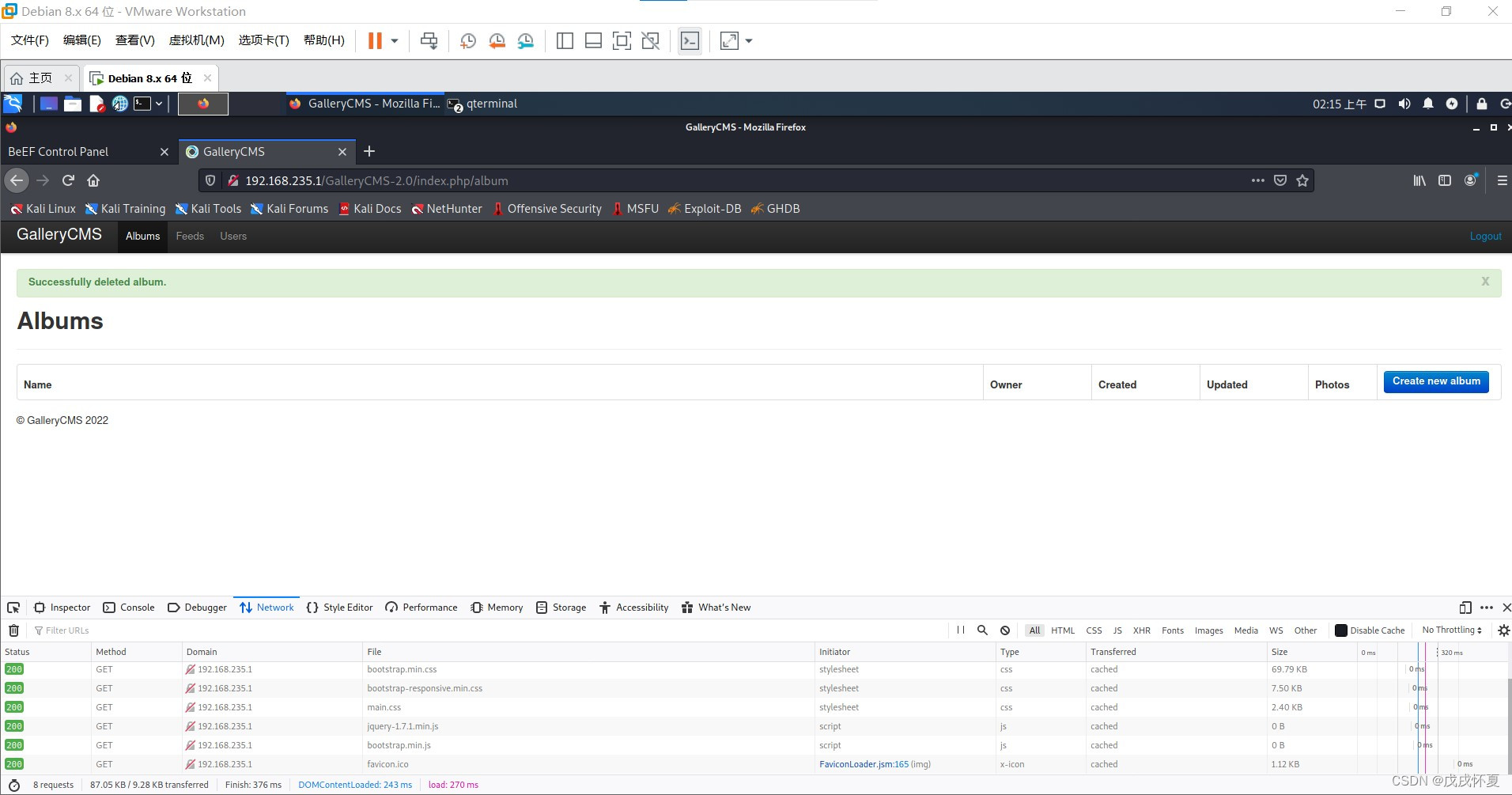
Task: Open the 文件(F) menu
Action: pos(30,40)
